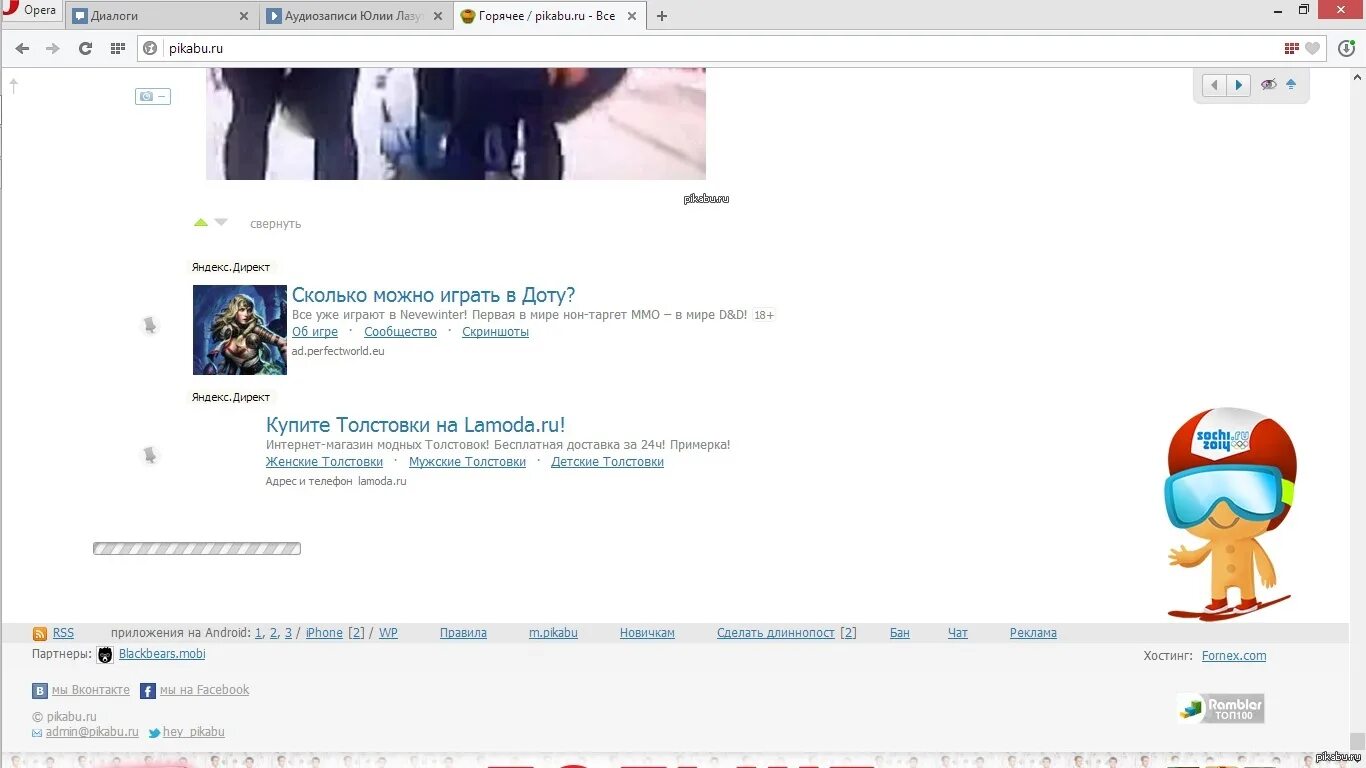1366x768 pixels.
Task: Click Адрес и телефон lamoda.ru
Action: click(336, 481)
